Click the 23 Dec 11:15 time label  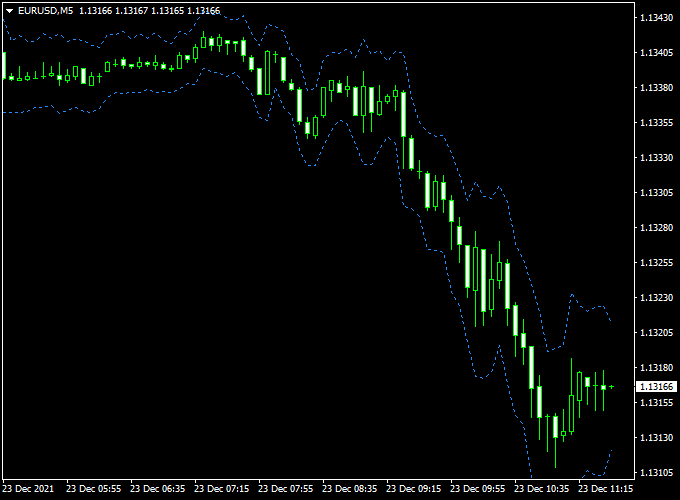pos(606,489)
